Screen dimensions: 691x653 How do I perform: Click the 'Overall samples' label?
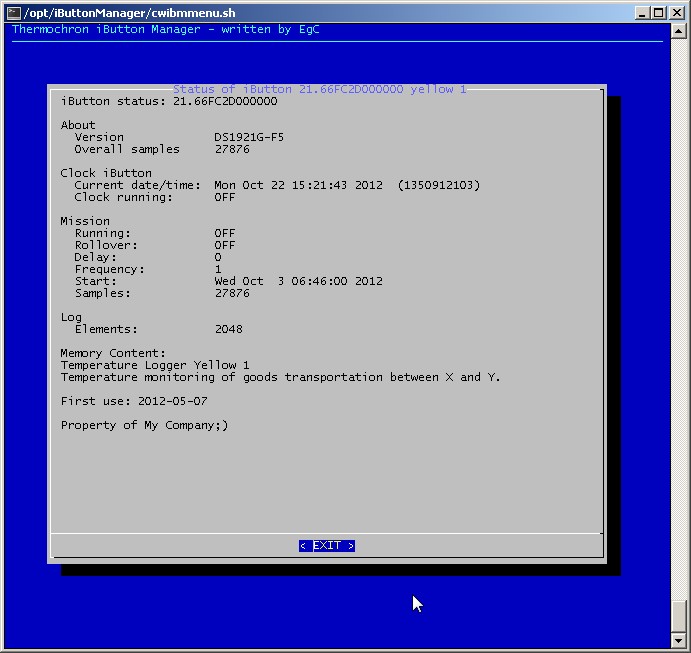point(127,149)
